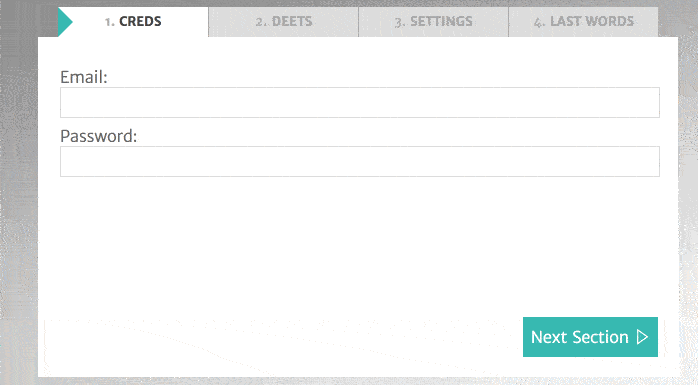Select the 4. LAST WORDS tab

(x=583, y=22)
